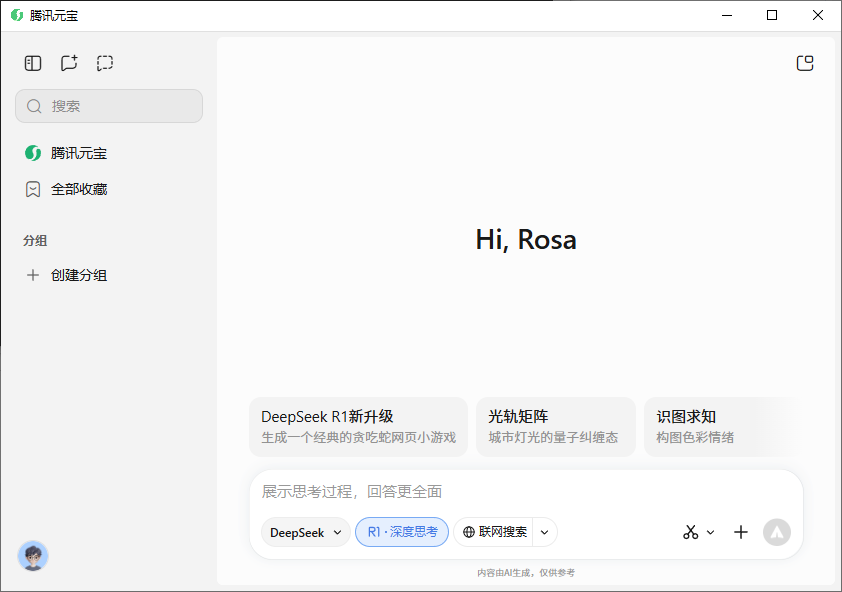842x592 pixels.
Task: Select 腾讯元宝 in the sidebar
Action: pyautogui.click(x=79, y=153)
